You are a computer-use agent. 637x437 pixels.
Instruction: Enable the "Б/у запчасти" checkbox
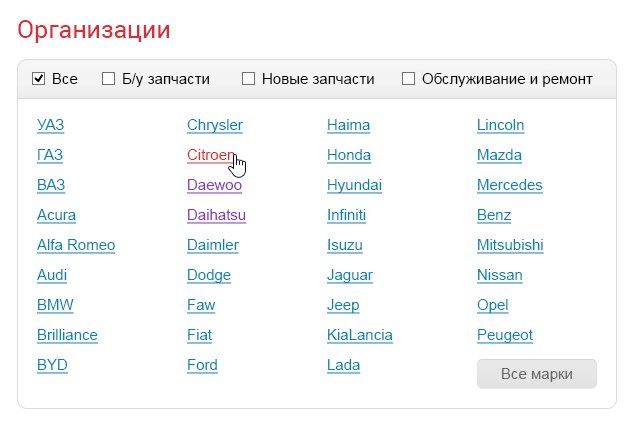point(109,78)
